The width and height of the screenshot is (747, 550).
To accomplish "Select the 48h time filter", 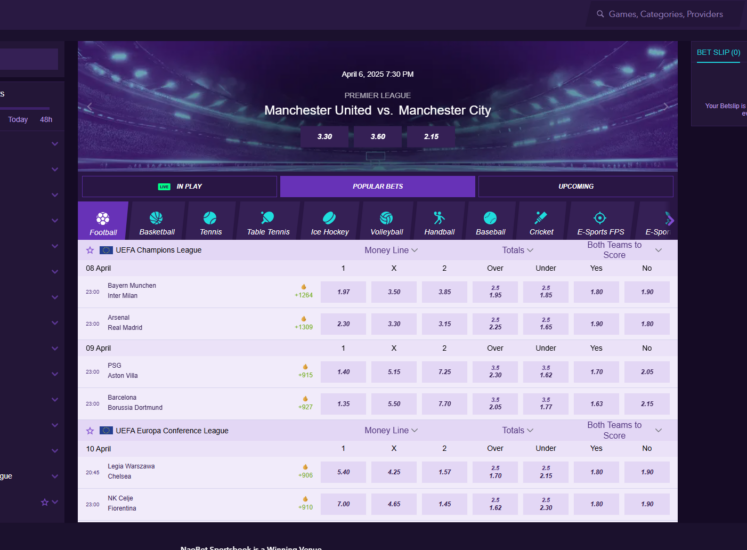I will click(x=46, y=120).
